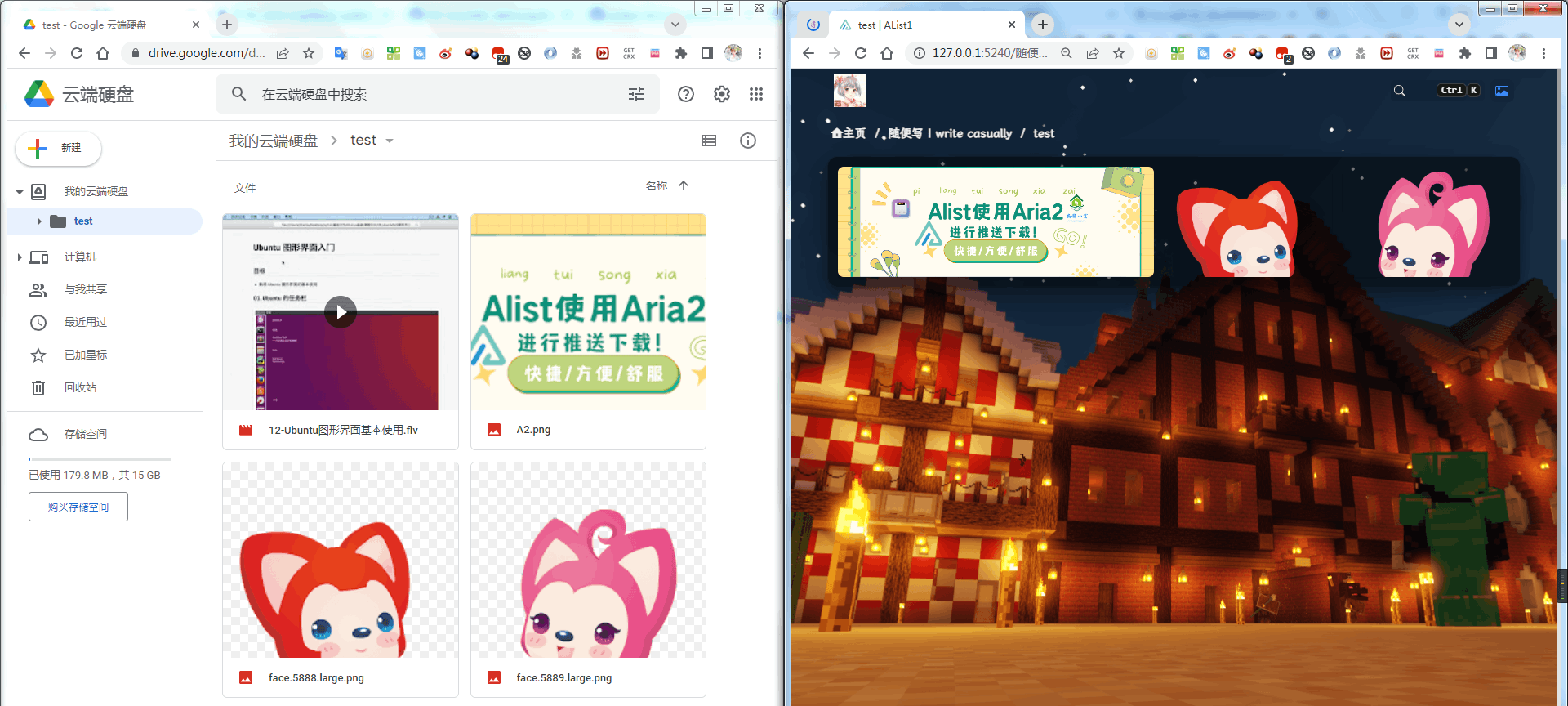1568x706 pixels.
Task: Open the Google apps grid
Action: pos(755,94)
